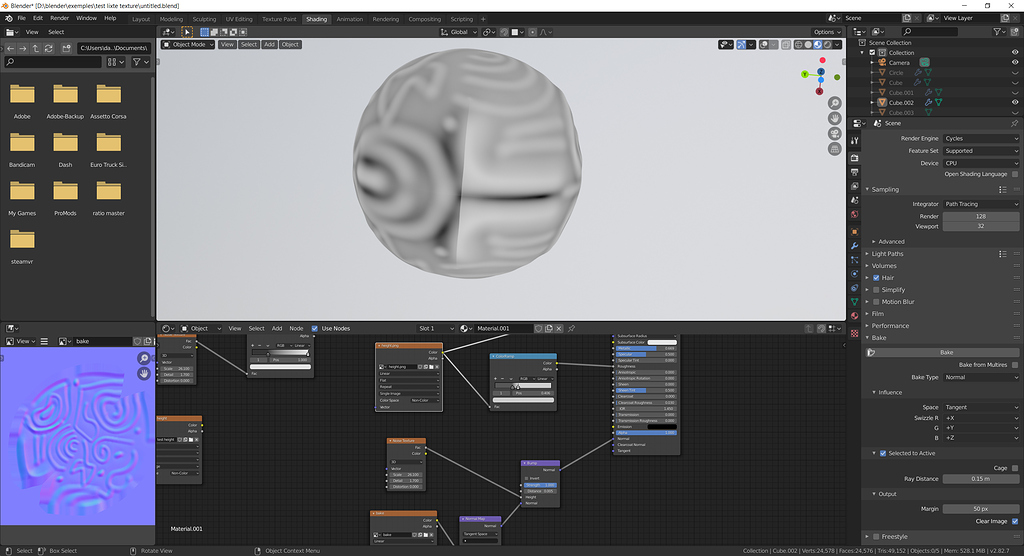Open the Render menu
Image resolution: width=1024 pixels, height=556 pixels.
point(59,18)
